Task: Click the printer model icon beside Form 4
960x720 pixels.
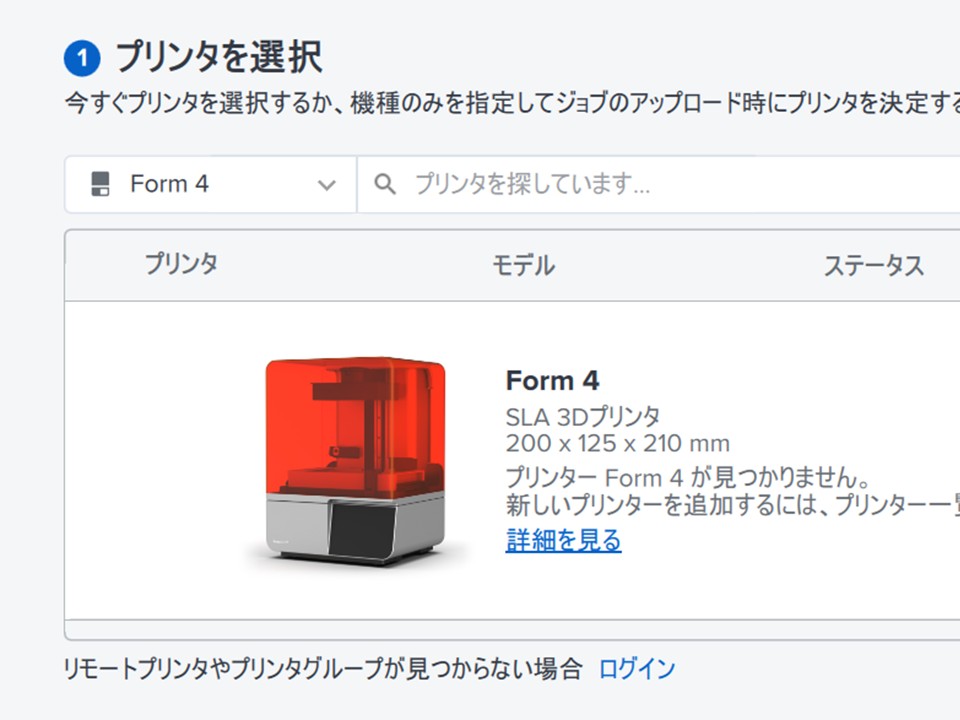Action: tap(100, 184)
